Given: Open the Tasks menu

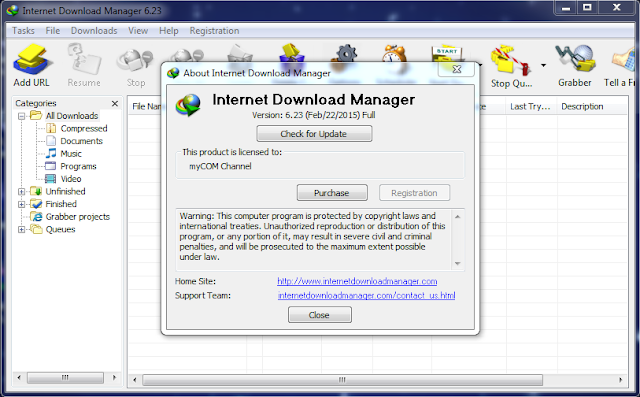Looking at the screenshot, I should tap(23, 31).
